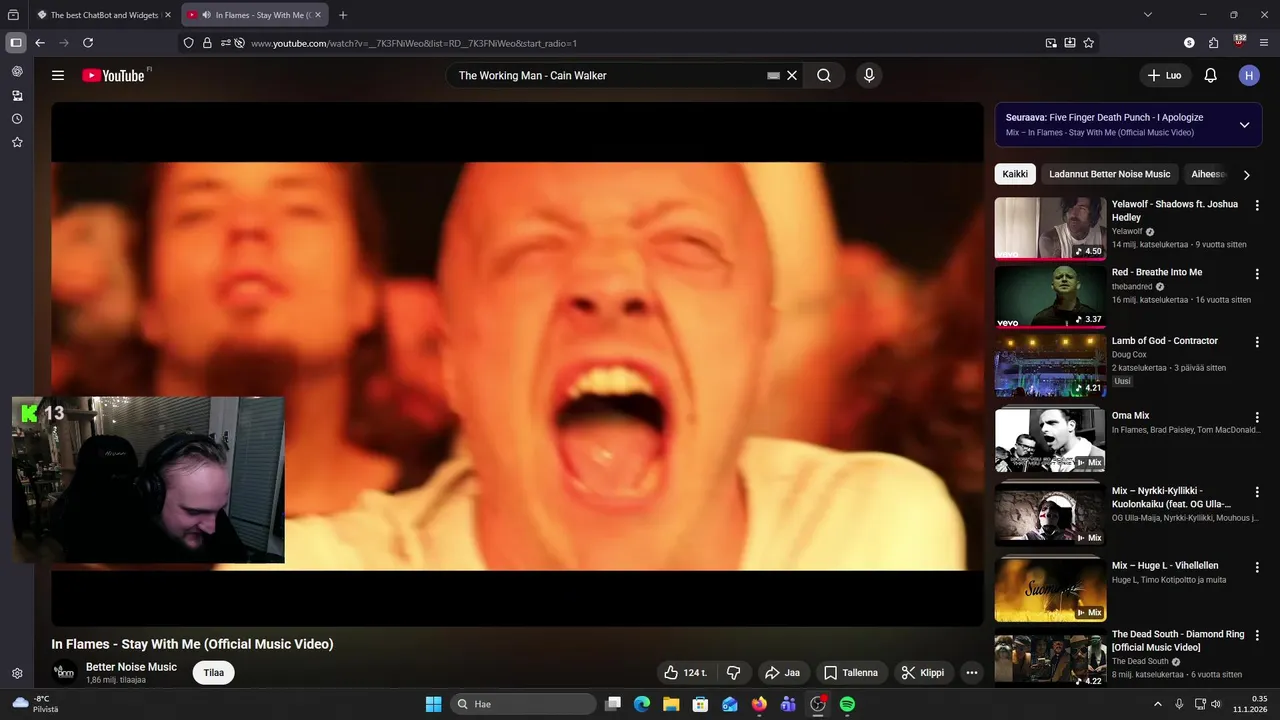This screenshot has height=720, width=1280.
Task: Clear the YouTube search query with X
Action: pyautogui.click(x=792, y=75)
